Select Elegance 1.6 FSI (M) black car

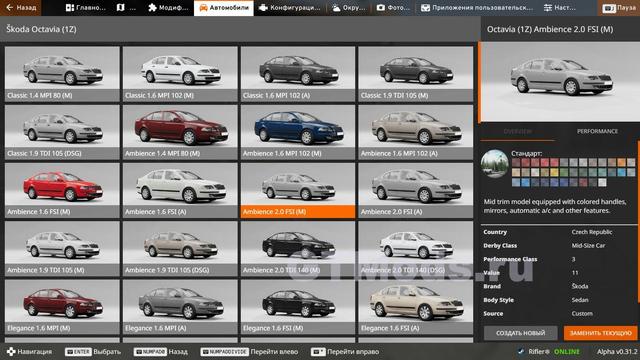coord(298,307)
